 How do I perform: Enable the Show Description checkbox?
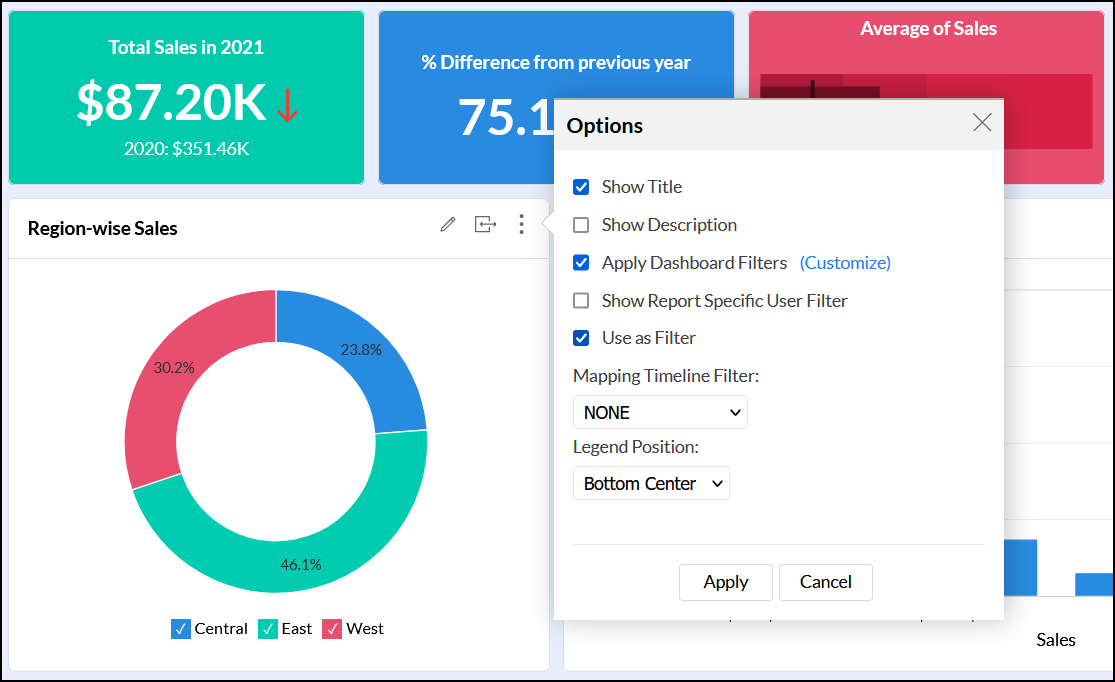pos(581,225)
